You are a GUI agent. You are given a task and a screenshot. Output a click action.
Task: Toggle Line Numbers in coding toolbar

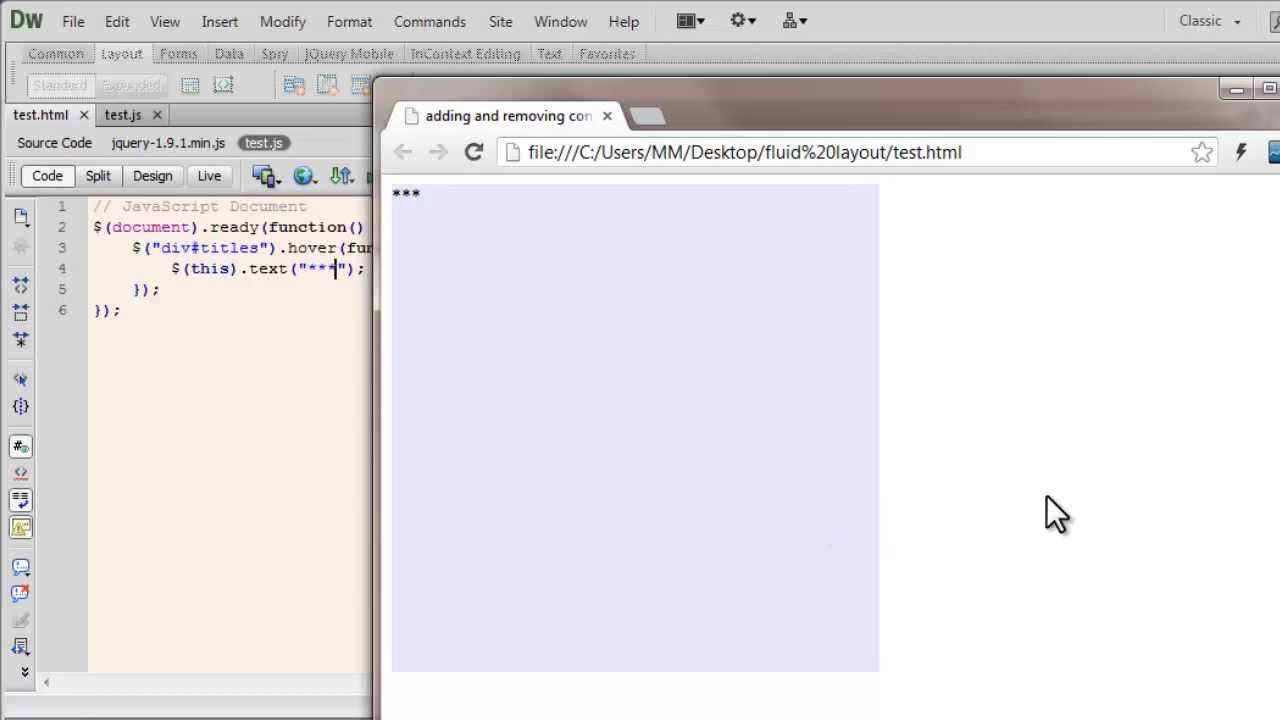pos(21,446)
